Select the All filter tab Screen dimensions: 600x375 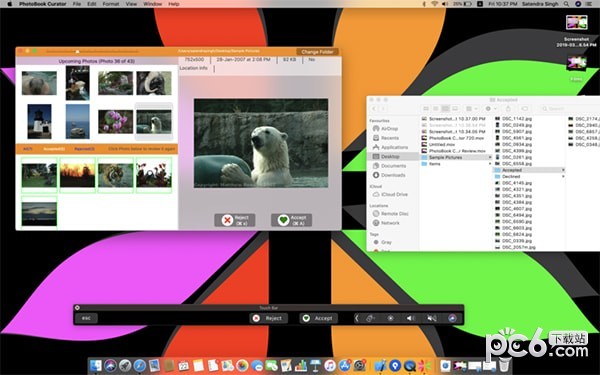click(27, 149)
